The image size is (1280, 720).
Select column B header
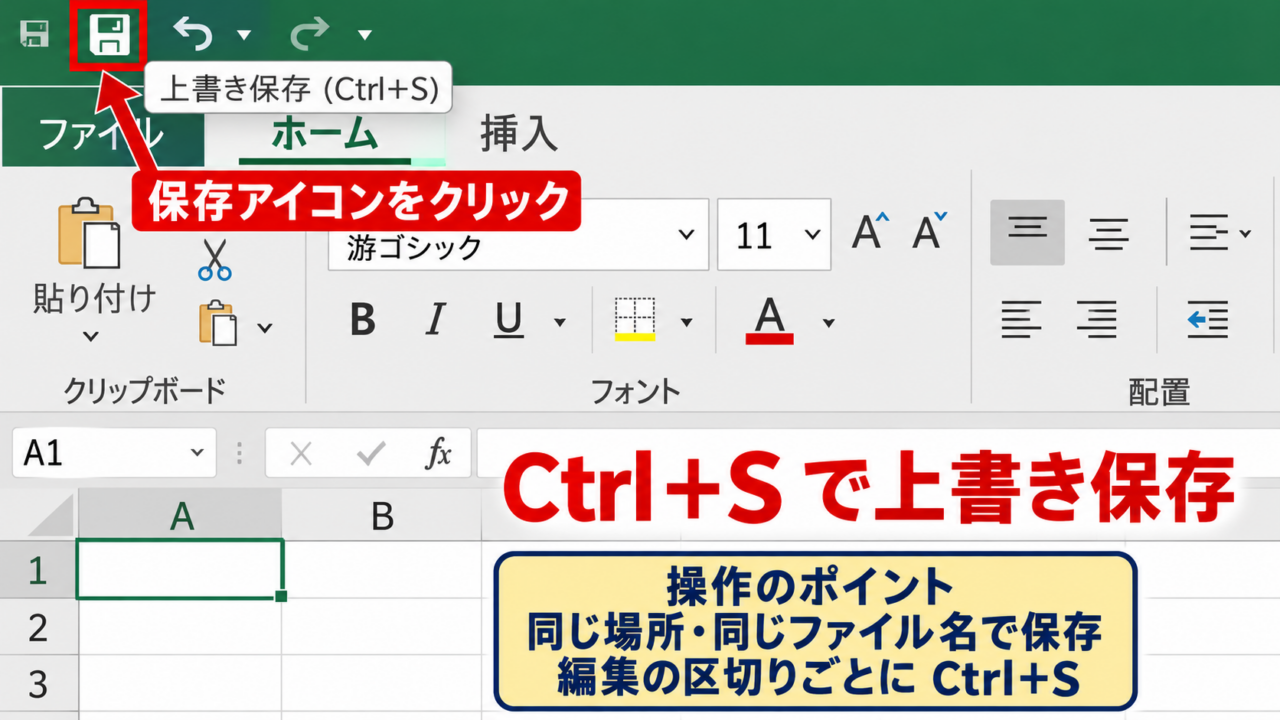tap(382, 516)
